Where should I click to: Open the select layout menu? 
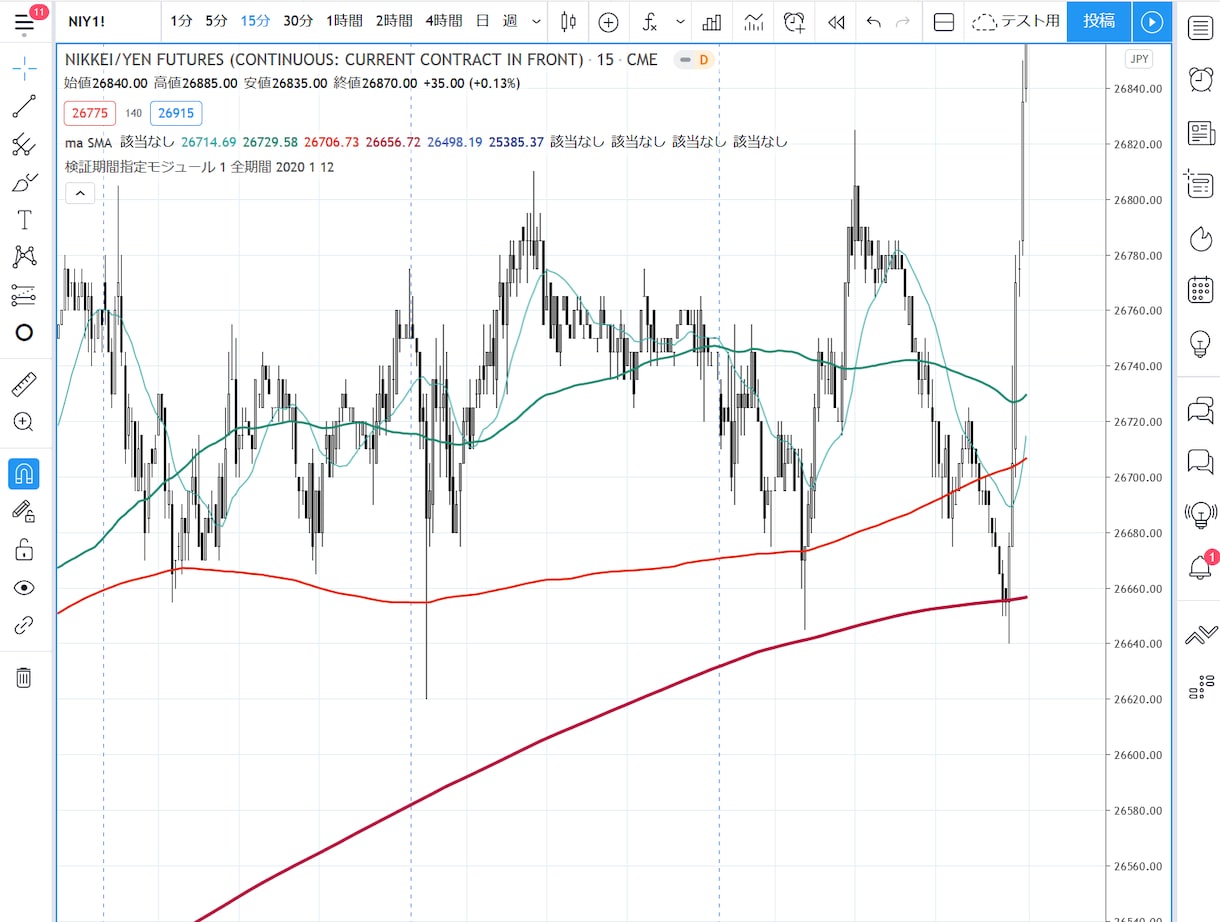[x=943, y=22]
